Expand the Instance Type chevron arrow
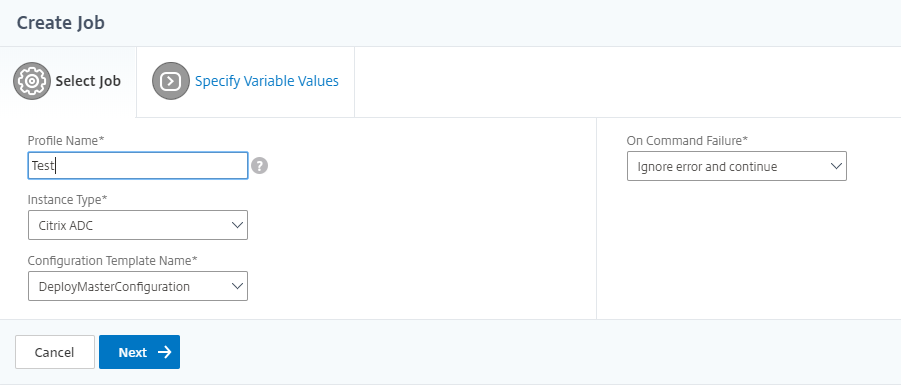Image resolution: width=901 pixels, height=387 pixels. [237, 225]
